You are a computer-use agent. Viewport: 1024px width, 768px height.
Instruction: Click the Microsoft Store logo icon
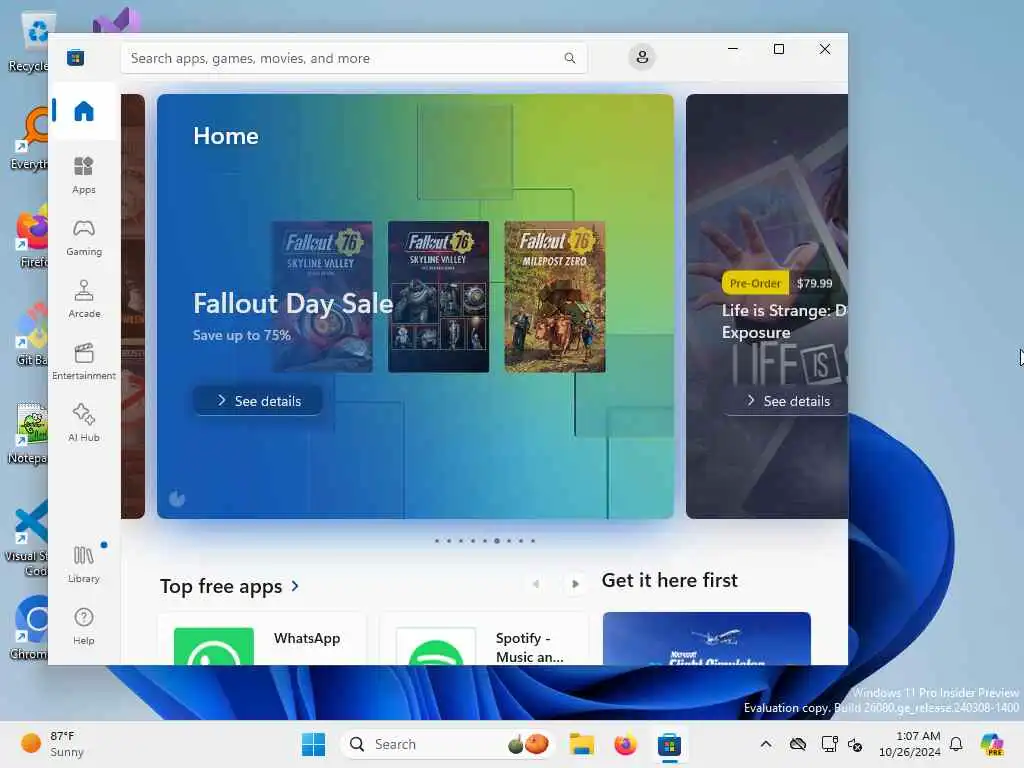tap(76, 57)
